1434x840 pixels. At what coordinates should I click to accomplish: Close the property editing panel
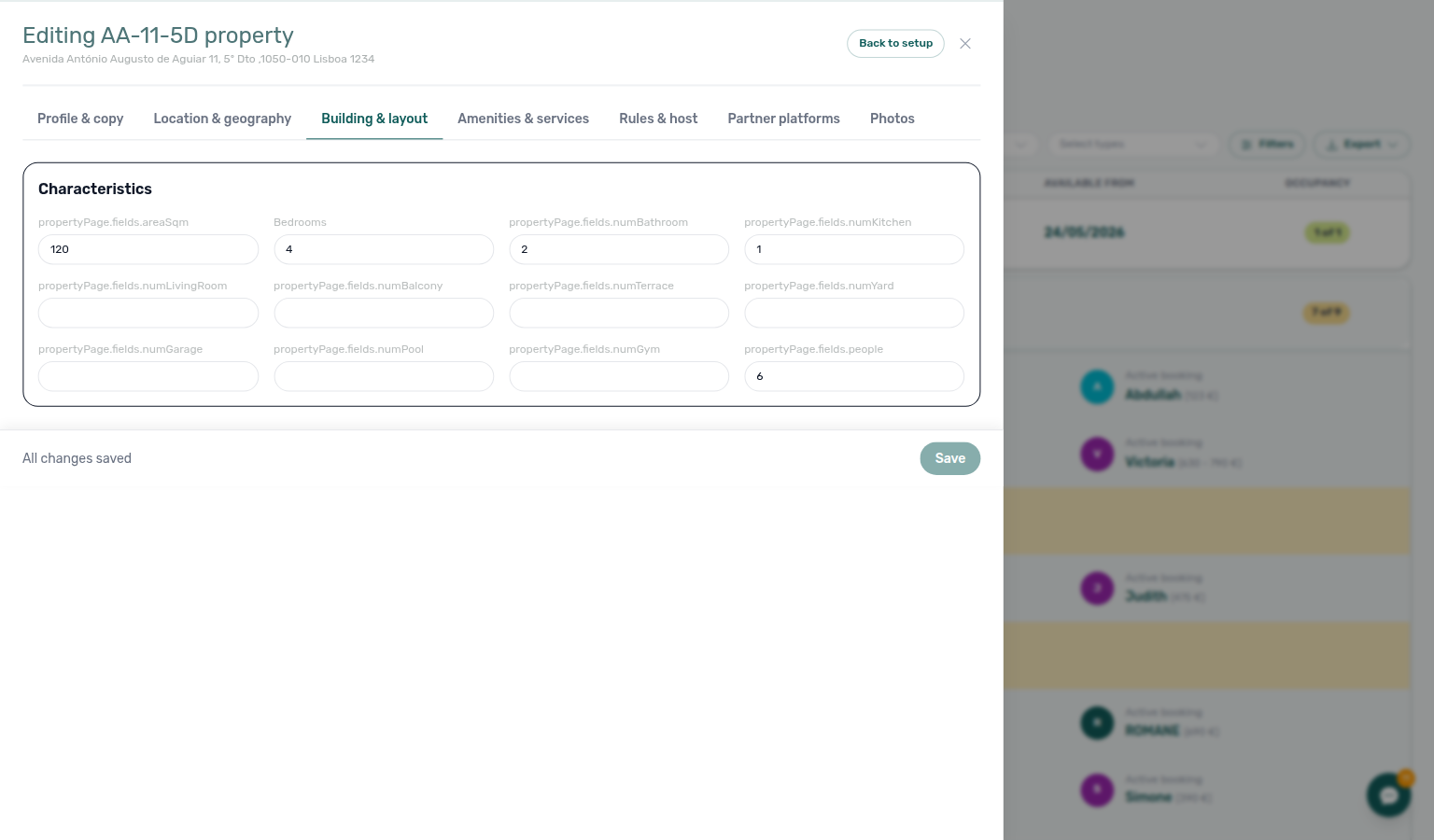point(965,44)
